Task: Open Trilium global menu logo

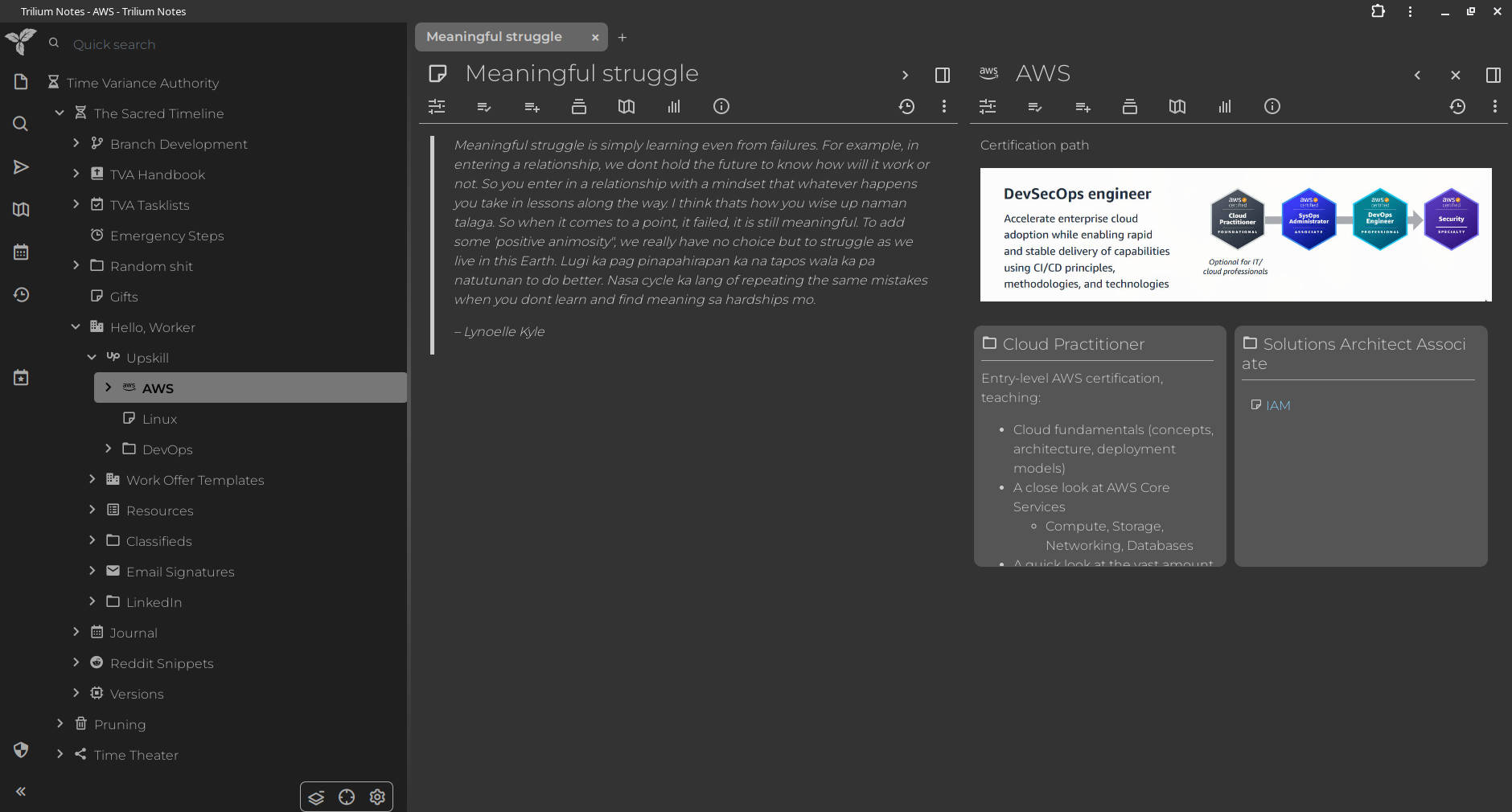Action: point(21,40)
